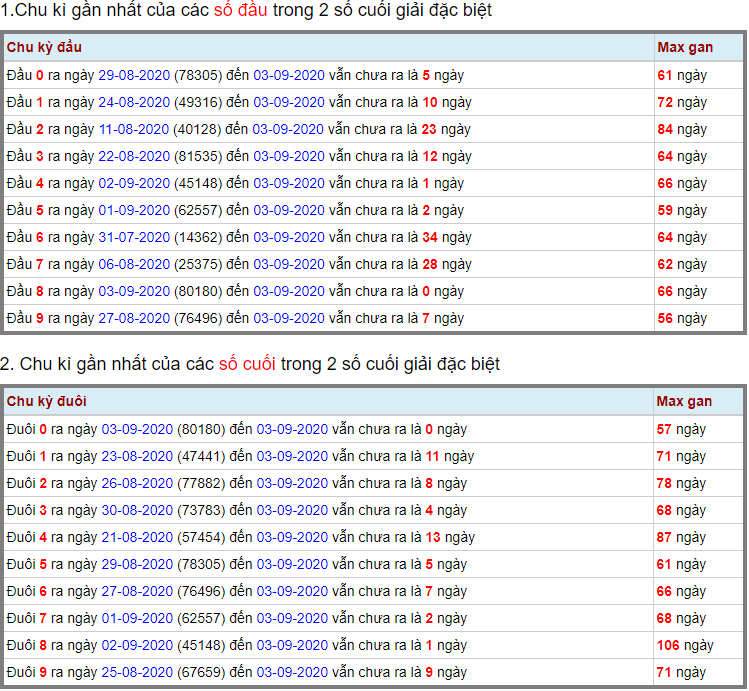Open date 29-08-2020 in the Đầu 0 row

coord(134,75)
